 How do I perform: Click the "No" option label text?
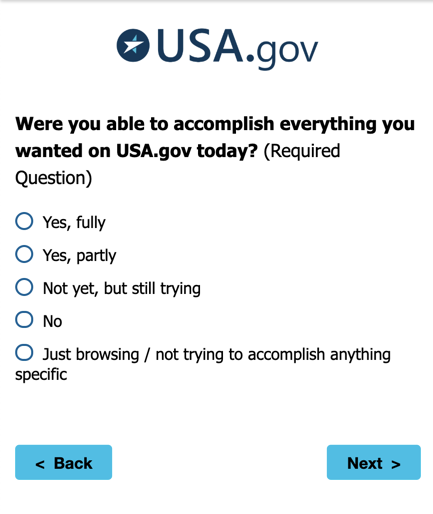[52, 322]
